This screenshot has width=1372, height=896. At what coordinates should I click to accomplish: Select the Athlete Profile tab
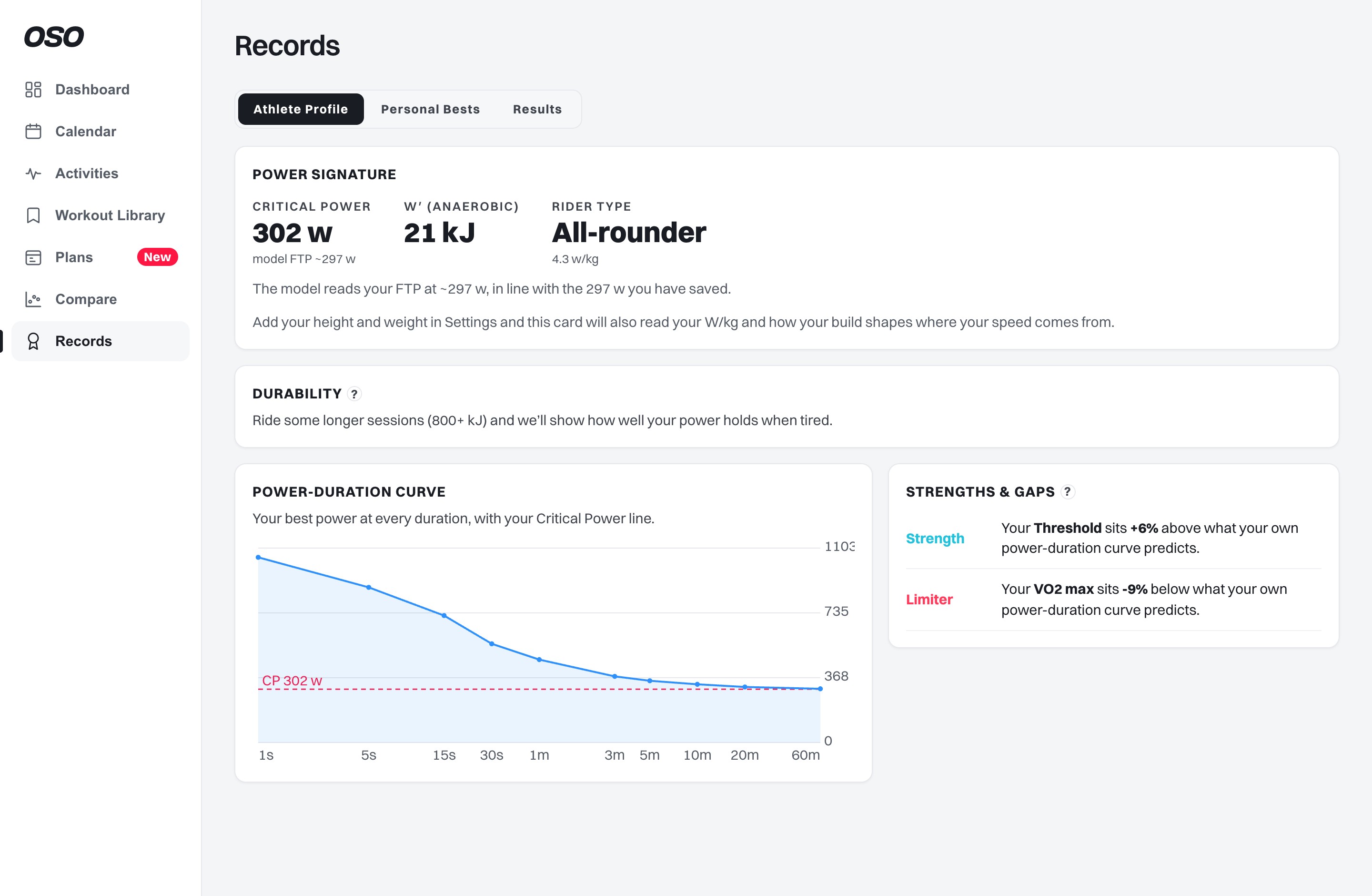point(301,109)
